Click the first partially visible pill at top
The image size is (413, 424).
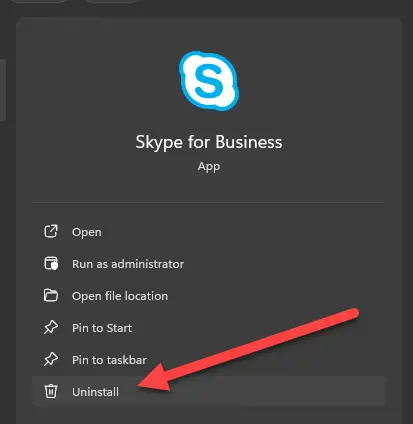coord(40,1)
